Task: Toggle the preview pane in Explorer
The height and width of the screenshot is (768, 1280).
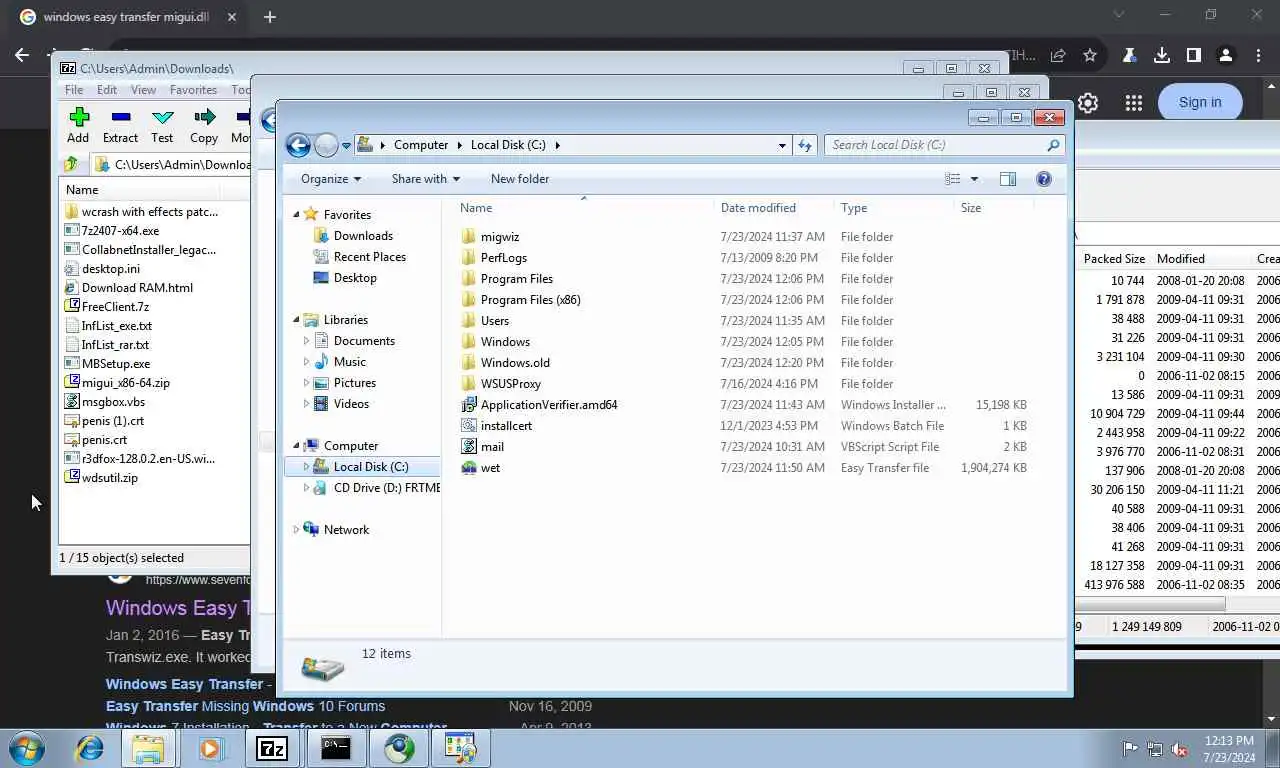Action: coord(1008,179)
